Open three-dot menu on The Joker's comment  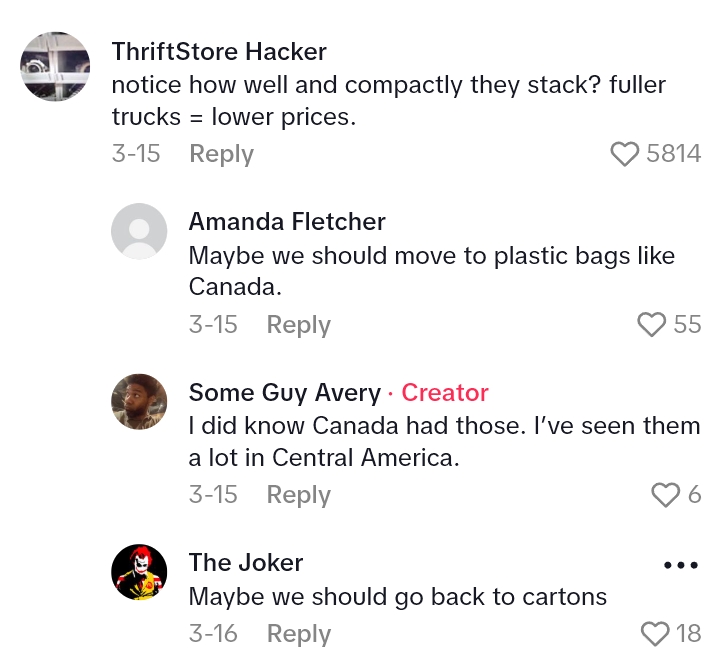click(681, 565)
